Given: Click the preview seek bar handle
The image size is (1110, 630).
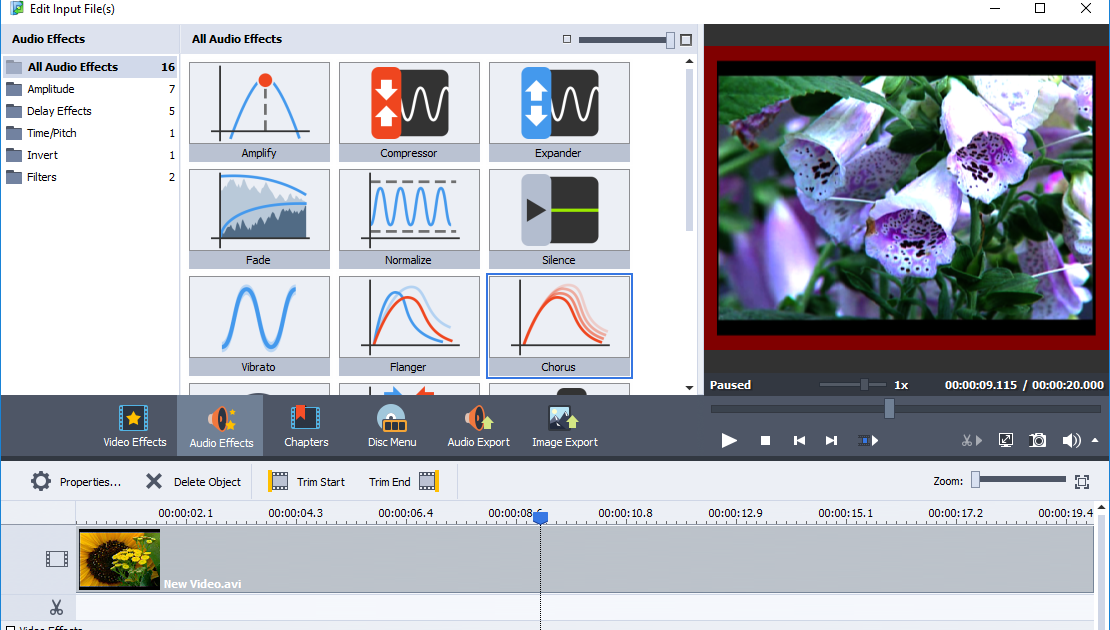Looking at the screenshot, I should (x=889, y=408).
